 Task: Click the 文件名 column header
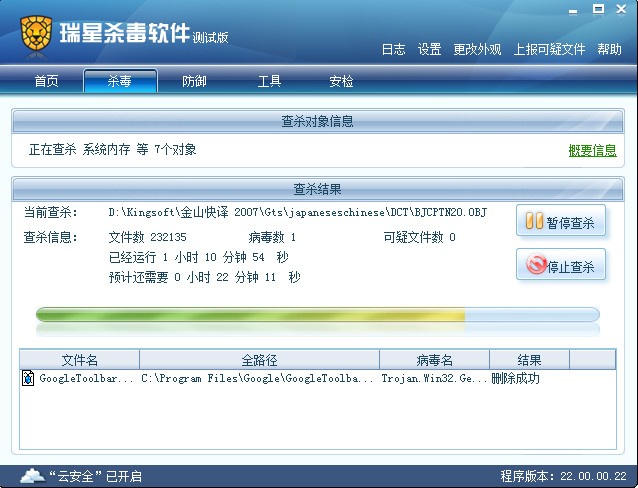point(79,360)
